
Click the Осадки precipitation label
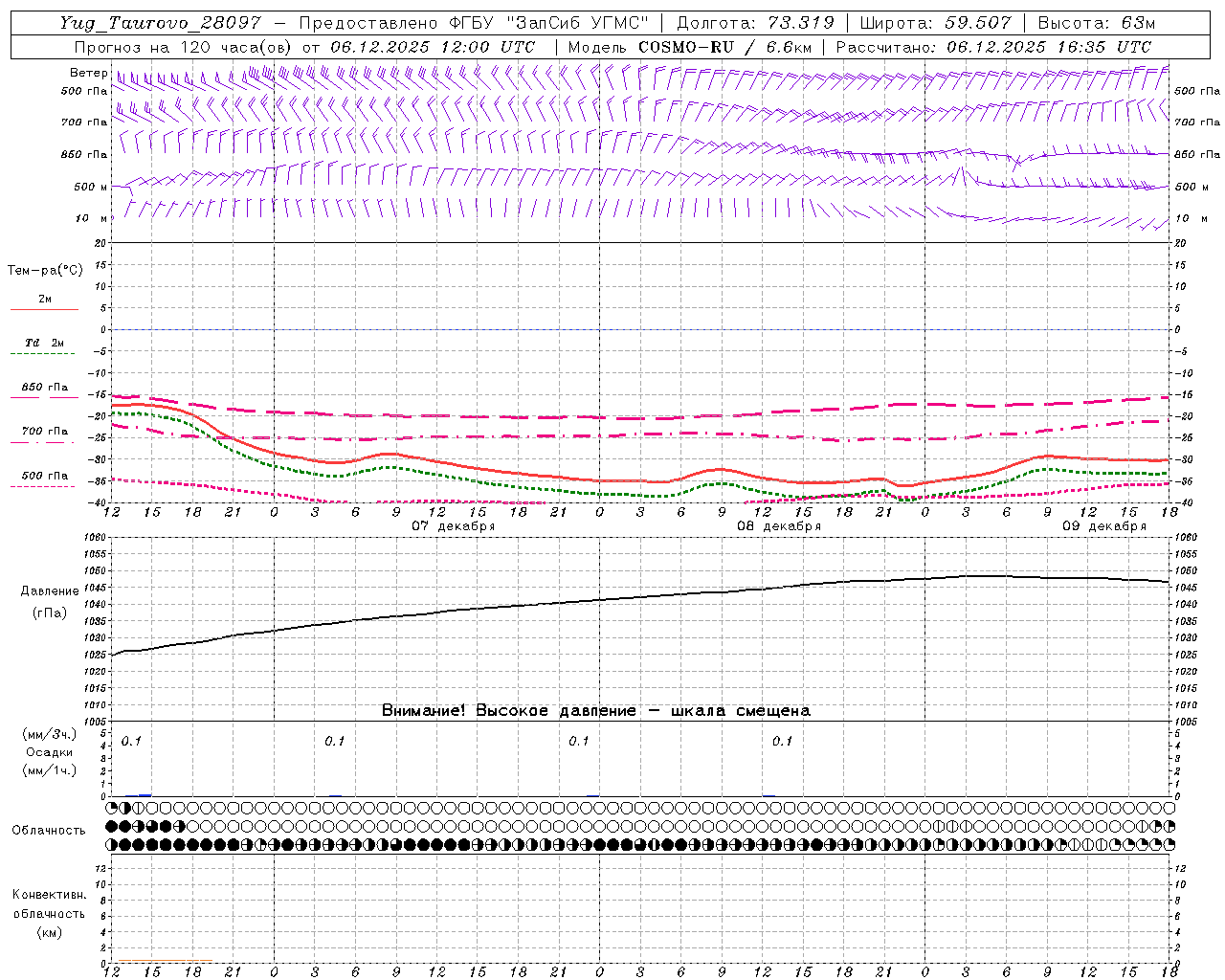click(x=49, y=752)
